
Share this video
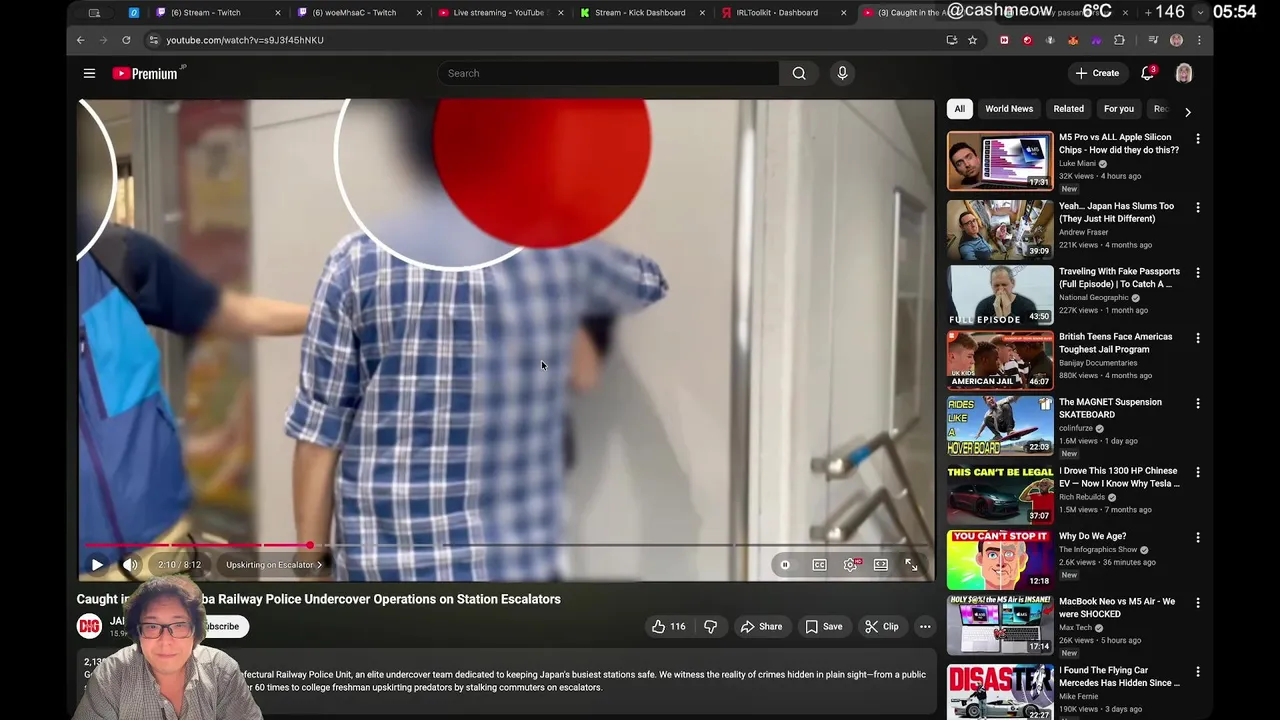click(x=761, y=626)
